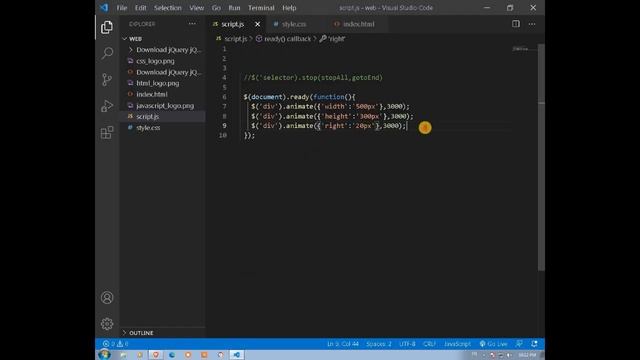640x360 pixels.
Task: Open the Extensions view icon
Action: click(x=107, y=132)
